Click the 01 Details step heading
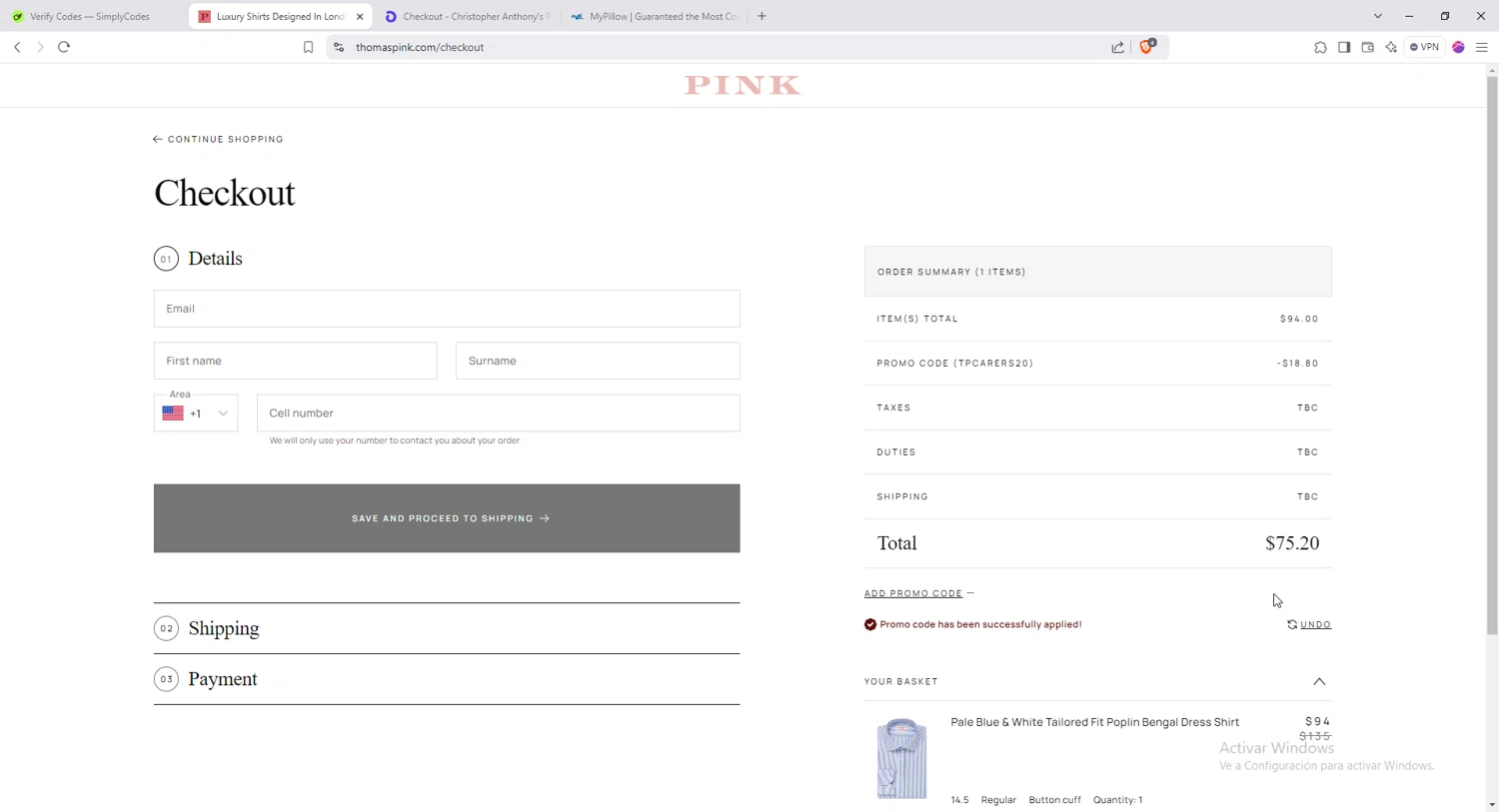This screenshot has height=812, width=1499. (198, 259)
